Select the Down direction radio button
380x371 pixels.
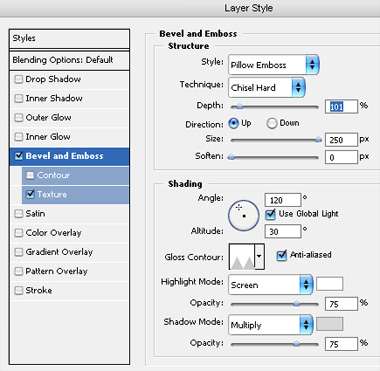[272, 123]
